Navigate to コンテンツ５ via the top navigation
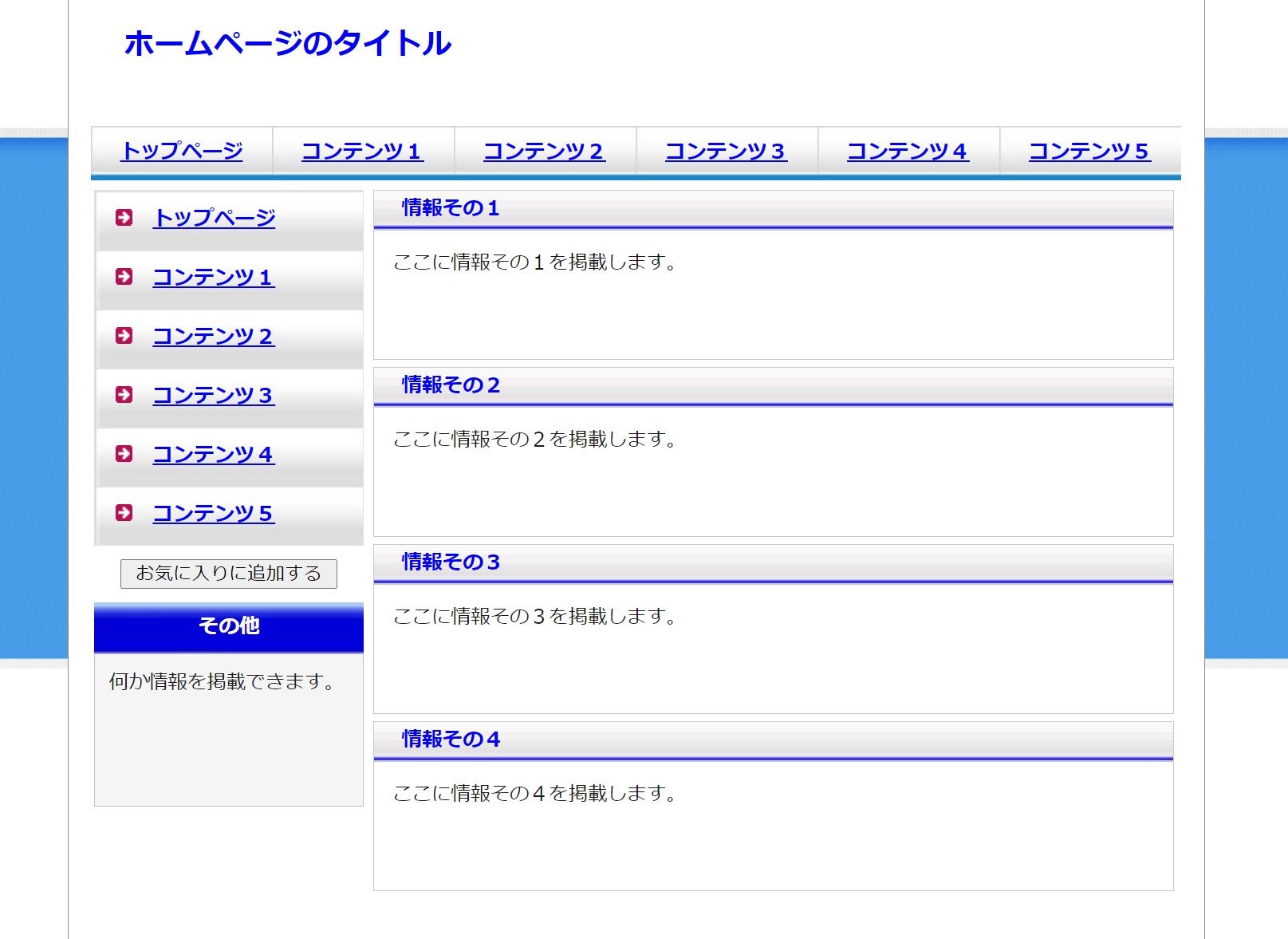Viewport: 1288px width, 939px height. click(x=1090, y=151)
